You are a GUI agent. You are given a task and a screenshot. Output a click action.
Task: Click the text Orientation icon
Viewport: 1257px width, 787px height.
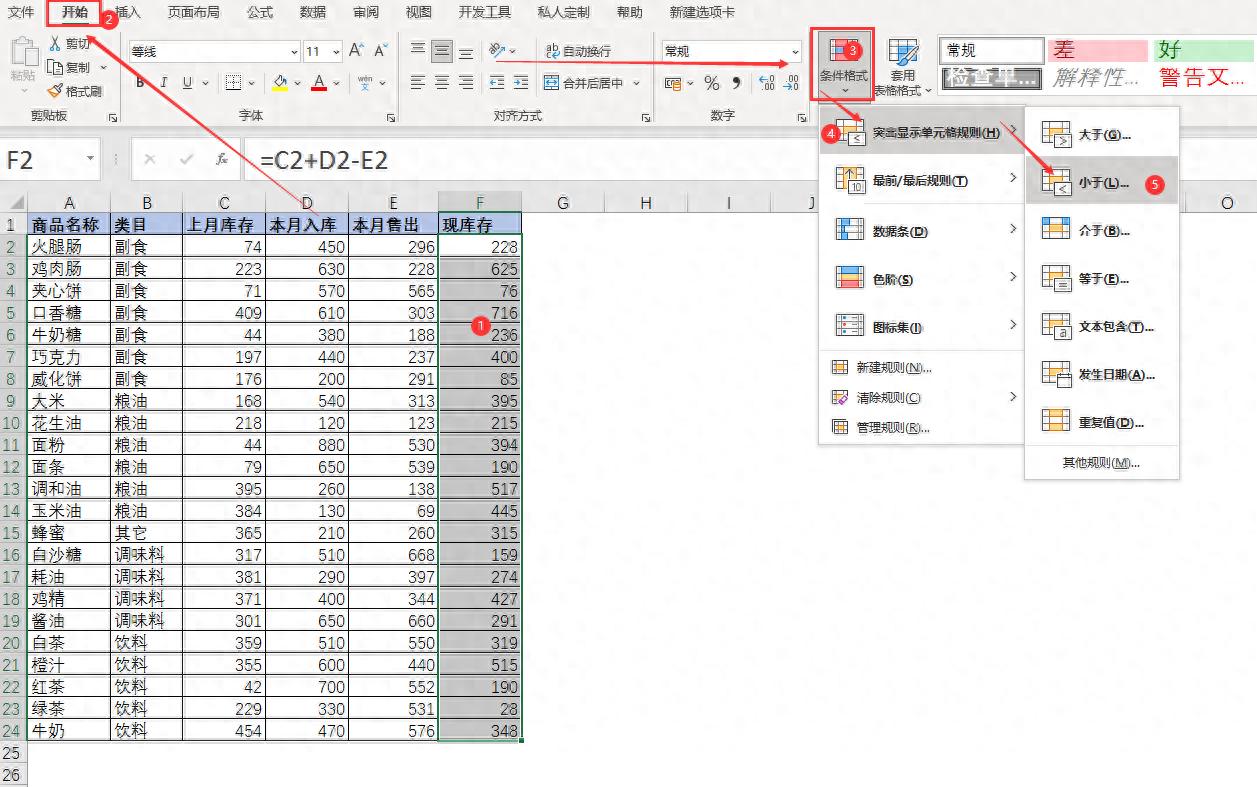tap(497, 50)
